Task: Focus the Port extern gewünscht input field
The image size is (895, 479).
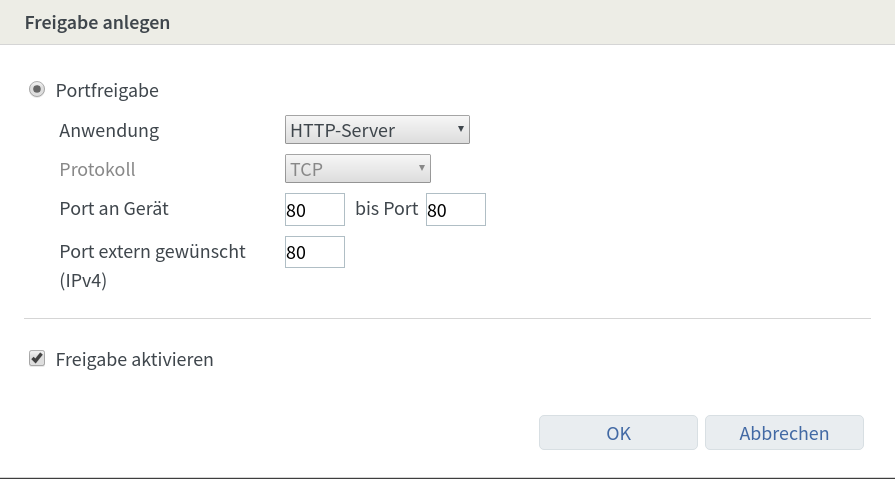Action: click(314, 252)
